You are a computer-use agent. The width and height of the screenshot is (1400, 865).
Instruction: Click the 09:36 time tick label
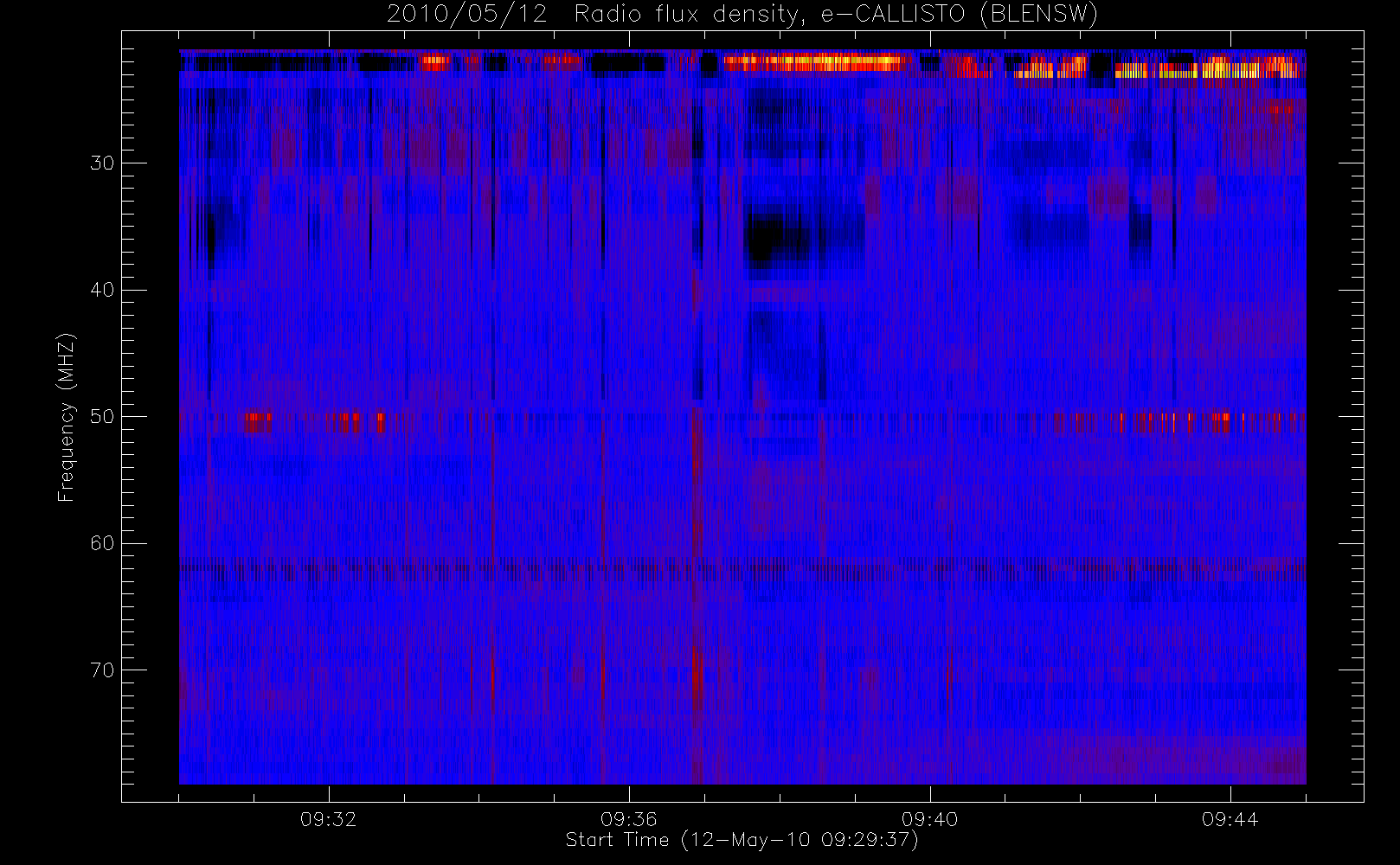[629, 819]
